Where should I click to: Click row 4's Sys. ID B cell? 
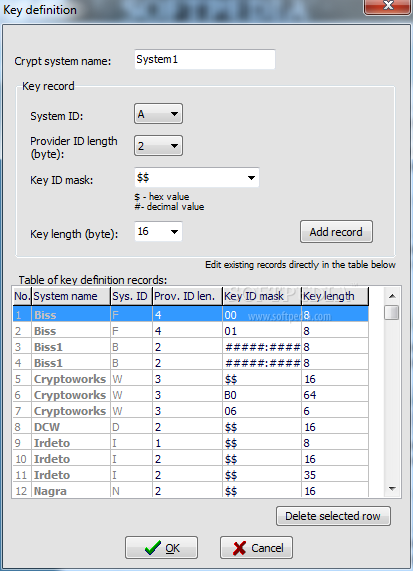coord(131,363)
